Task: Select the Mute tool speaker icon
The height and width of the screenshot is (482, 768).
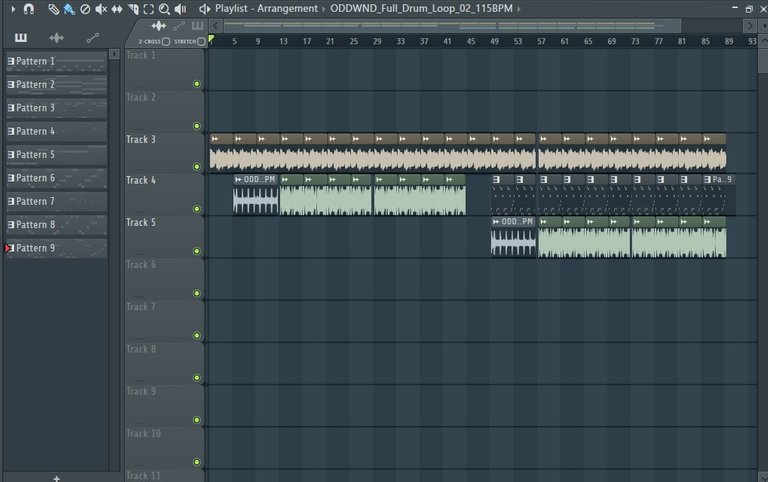Action: (101, 9)
